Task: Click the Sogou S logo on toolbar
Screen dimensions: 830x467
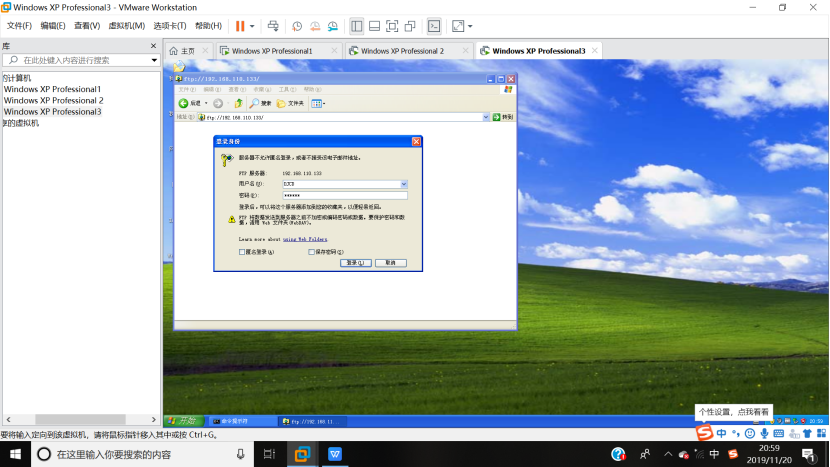Action: pyautogui.click(x=705, y=433)
